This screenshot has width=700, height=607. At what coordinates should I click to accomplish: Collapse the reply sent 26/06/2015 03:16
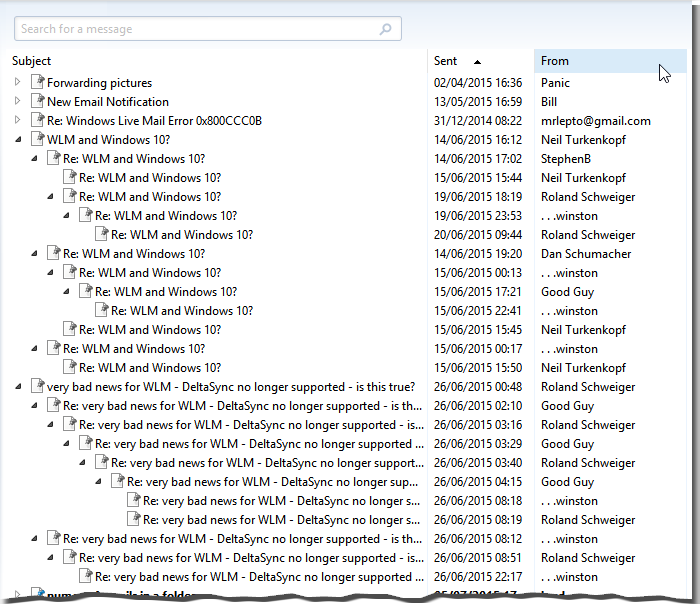coord(50,425)
